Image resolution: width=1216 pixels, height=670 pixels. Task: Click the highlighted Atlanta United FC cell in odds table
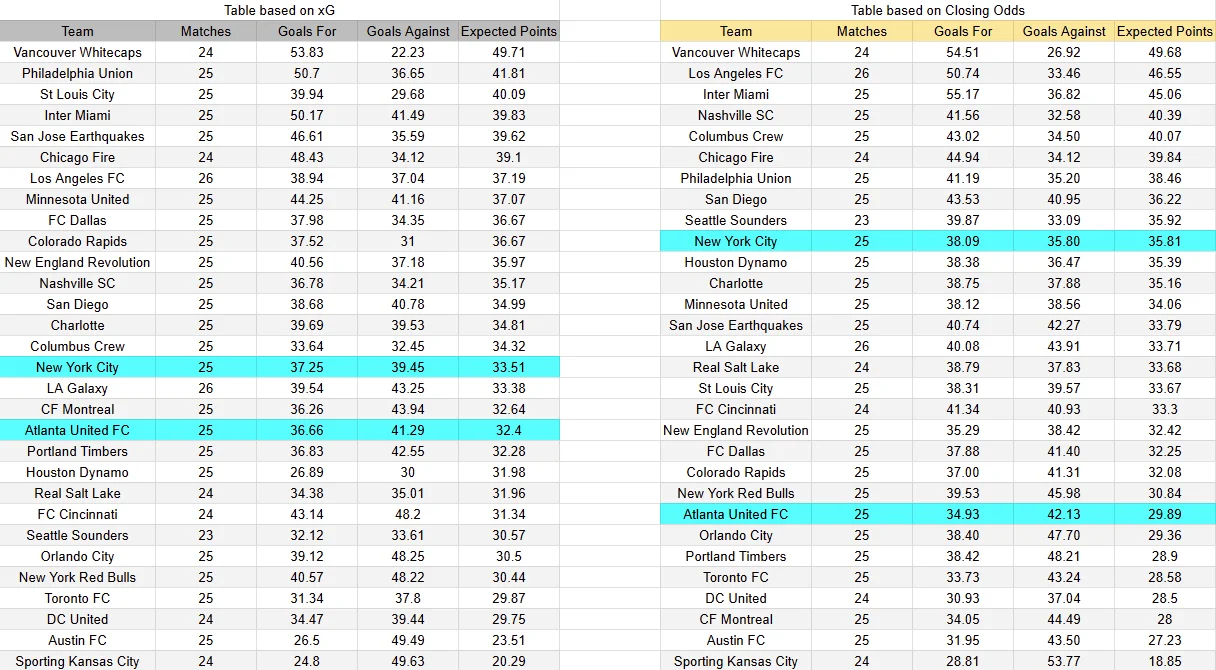pyautogui.click(x=736, y=514)
